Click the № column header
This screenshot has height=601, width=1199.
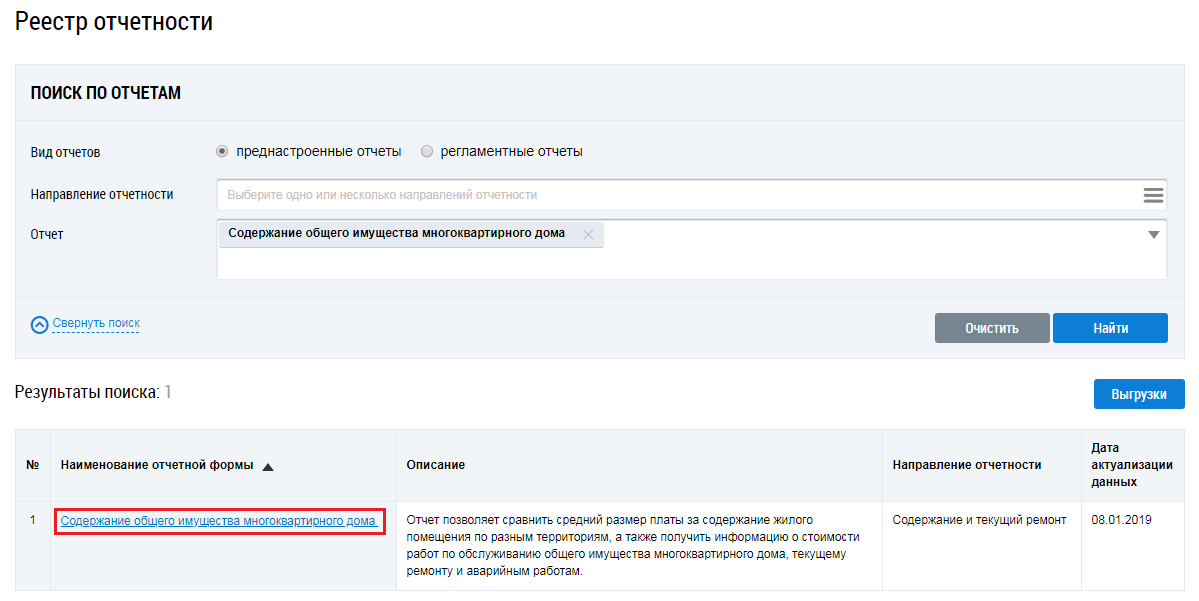click(x=32, y=466)
